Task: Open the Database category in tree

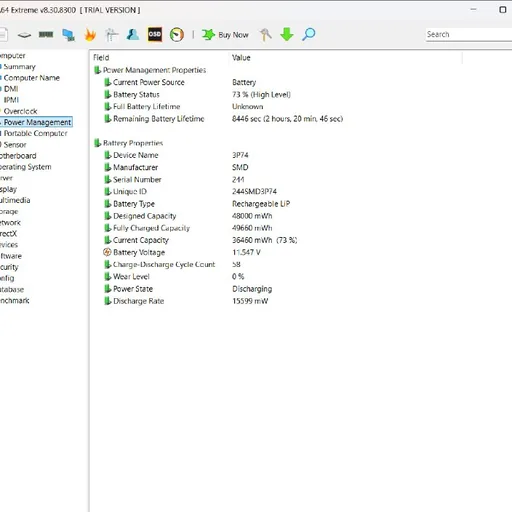Action: 12,289
